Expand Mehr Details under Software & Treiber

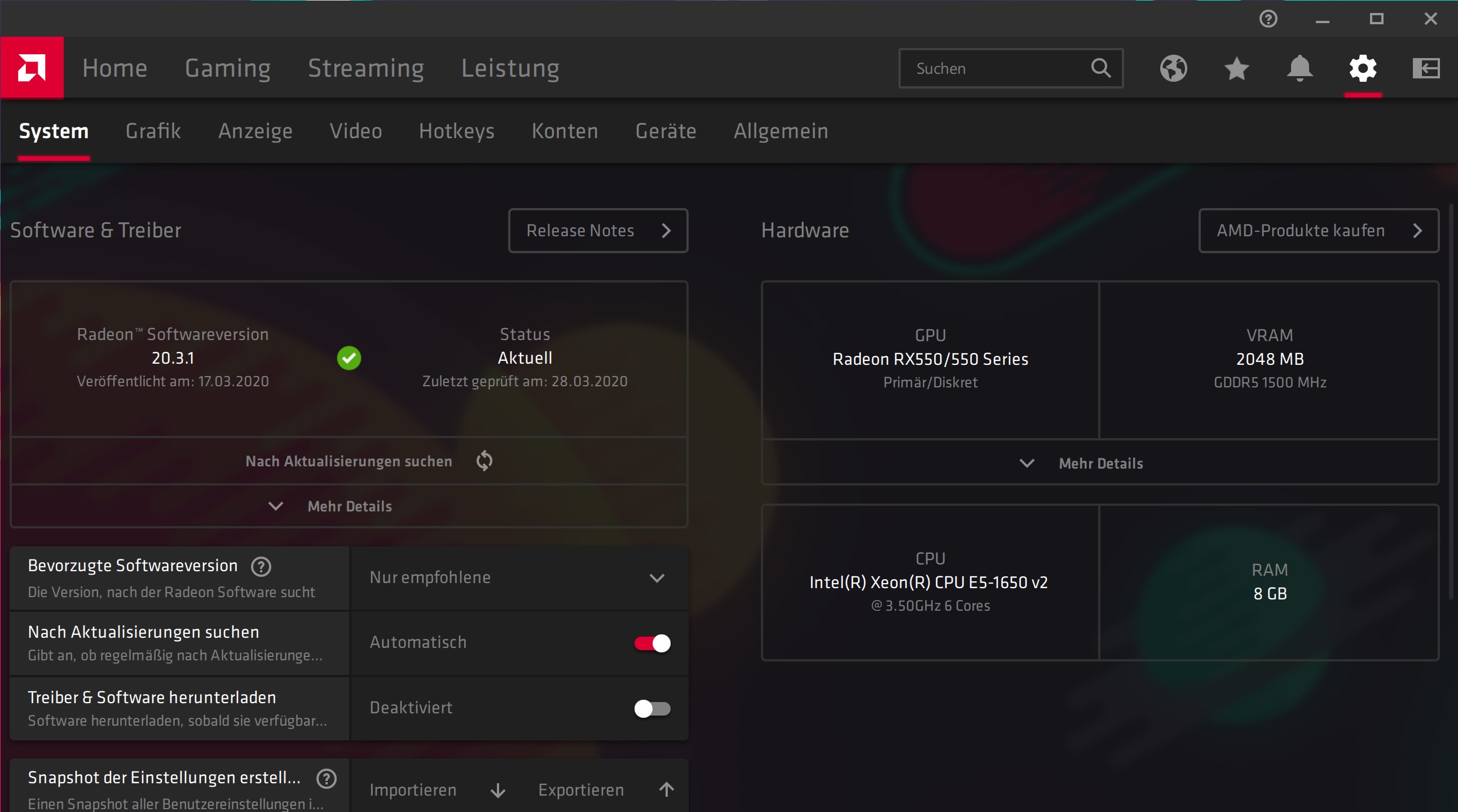coord(349,506)
